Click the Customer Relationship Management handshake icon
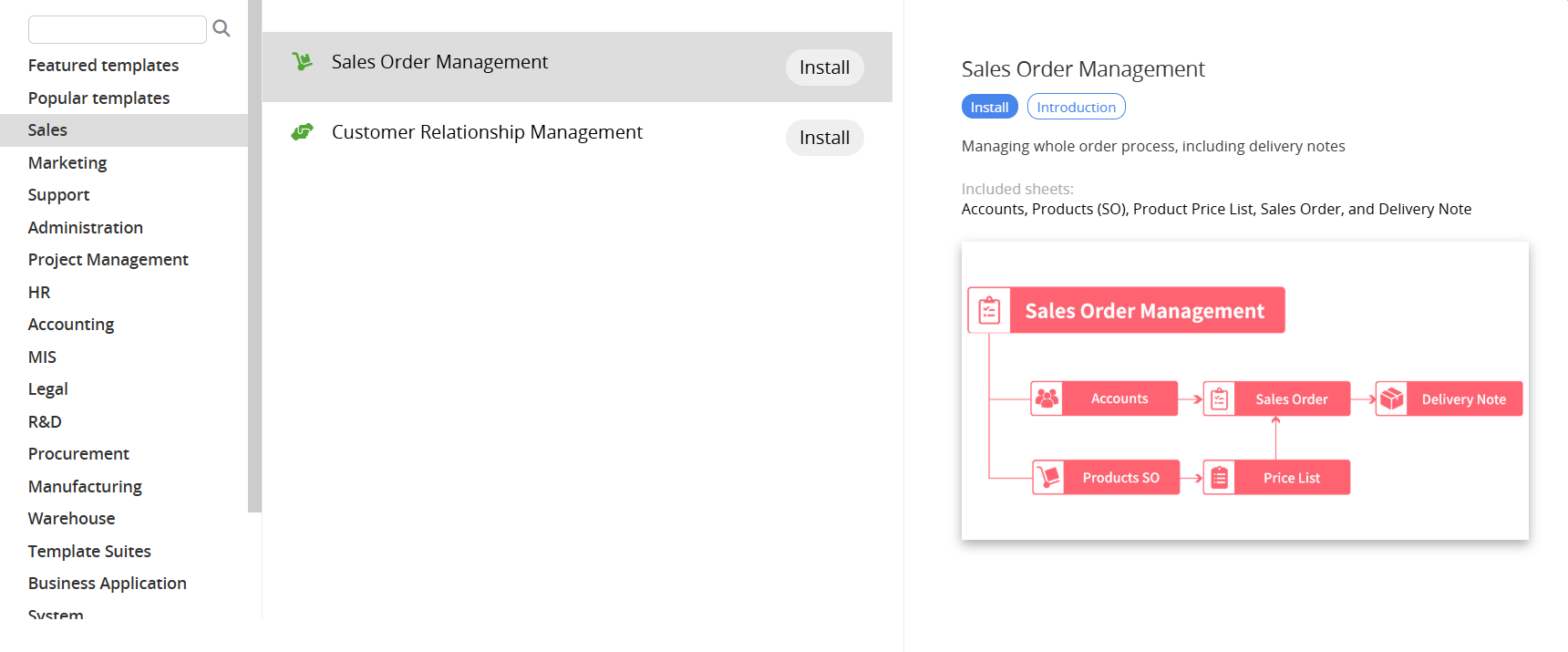The image size is (1568, 652). point(302,132)
